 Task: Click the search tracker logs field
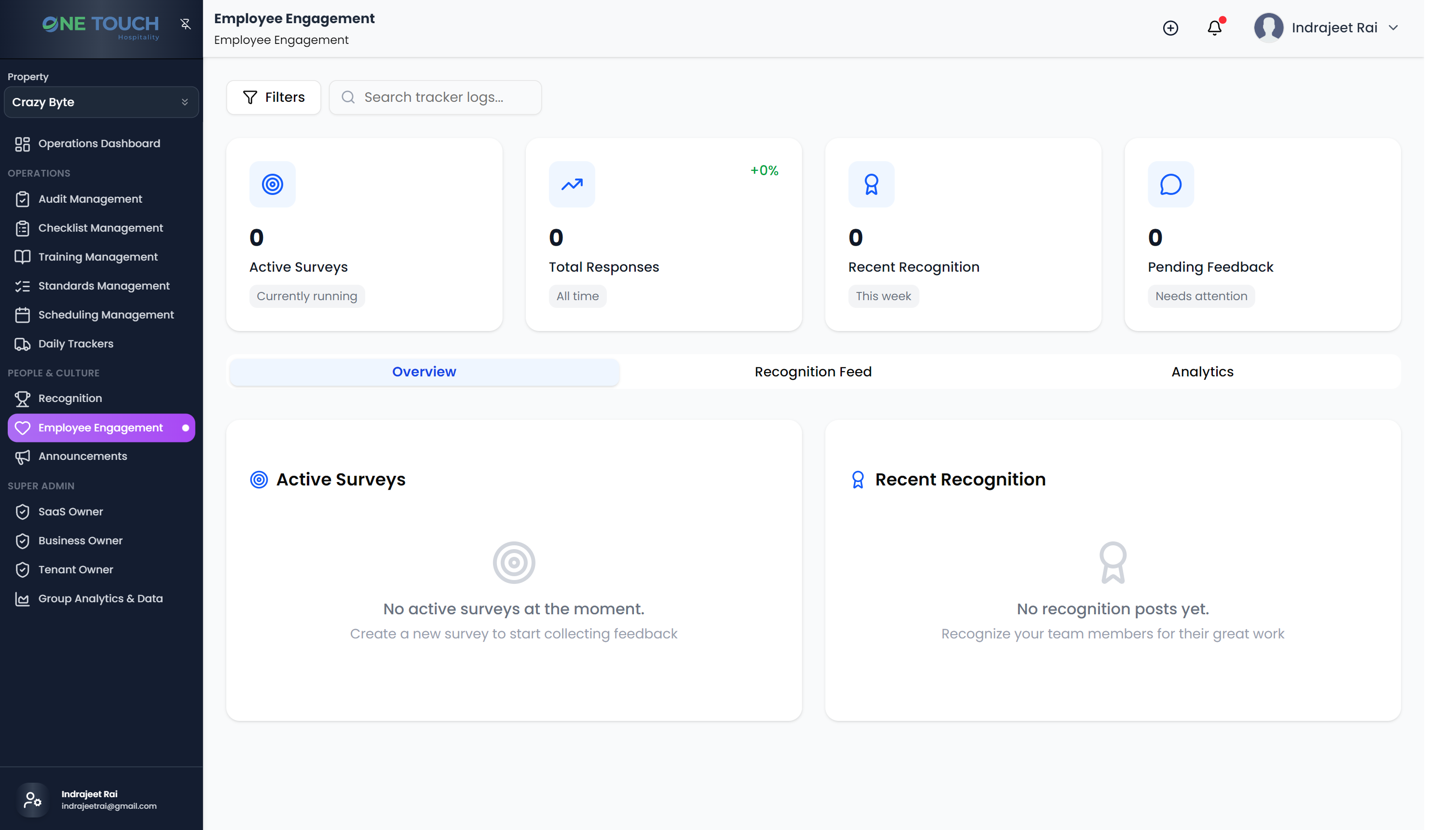click(x=435, y=97)
